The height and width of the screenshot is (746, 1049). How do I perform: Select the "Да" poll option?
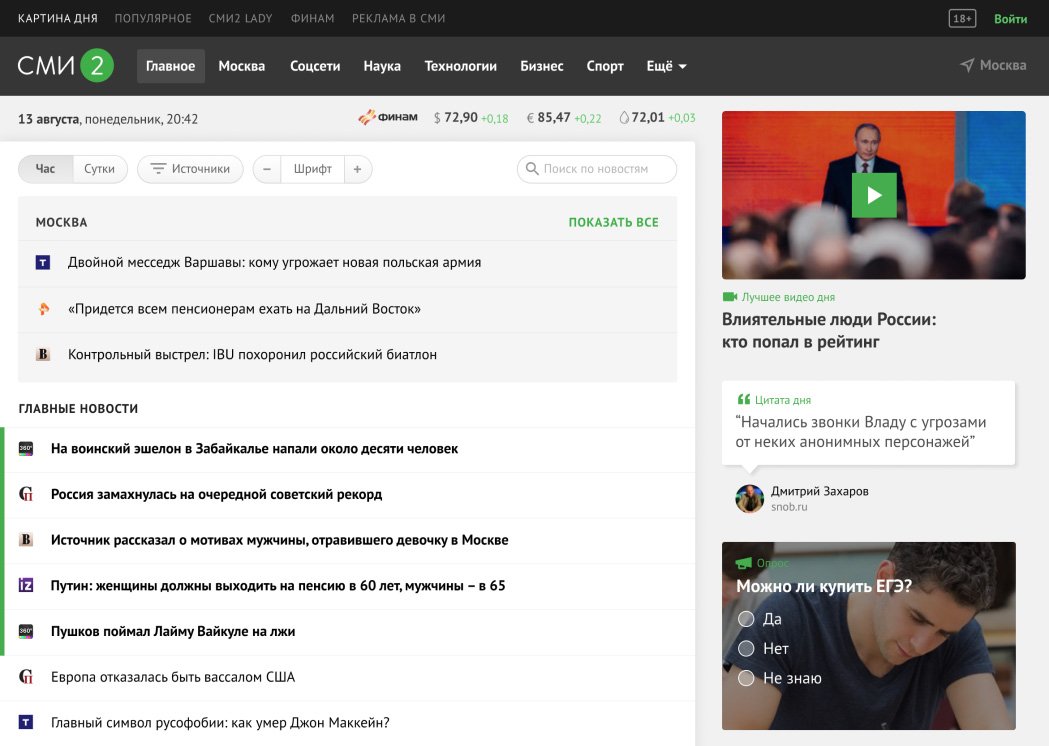pyautogui.click(x=746, y=619)
